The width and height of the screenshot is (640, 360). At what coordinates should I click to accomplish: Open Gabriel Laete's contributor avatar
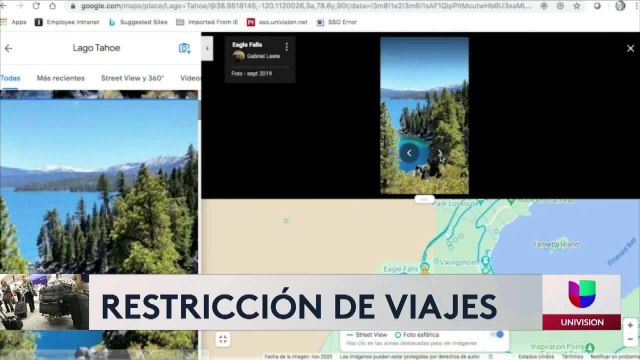[x=238, y=56]
